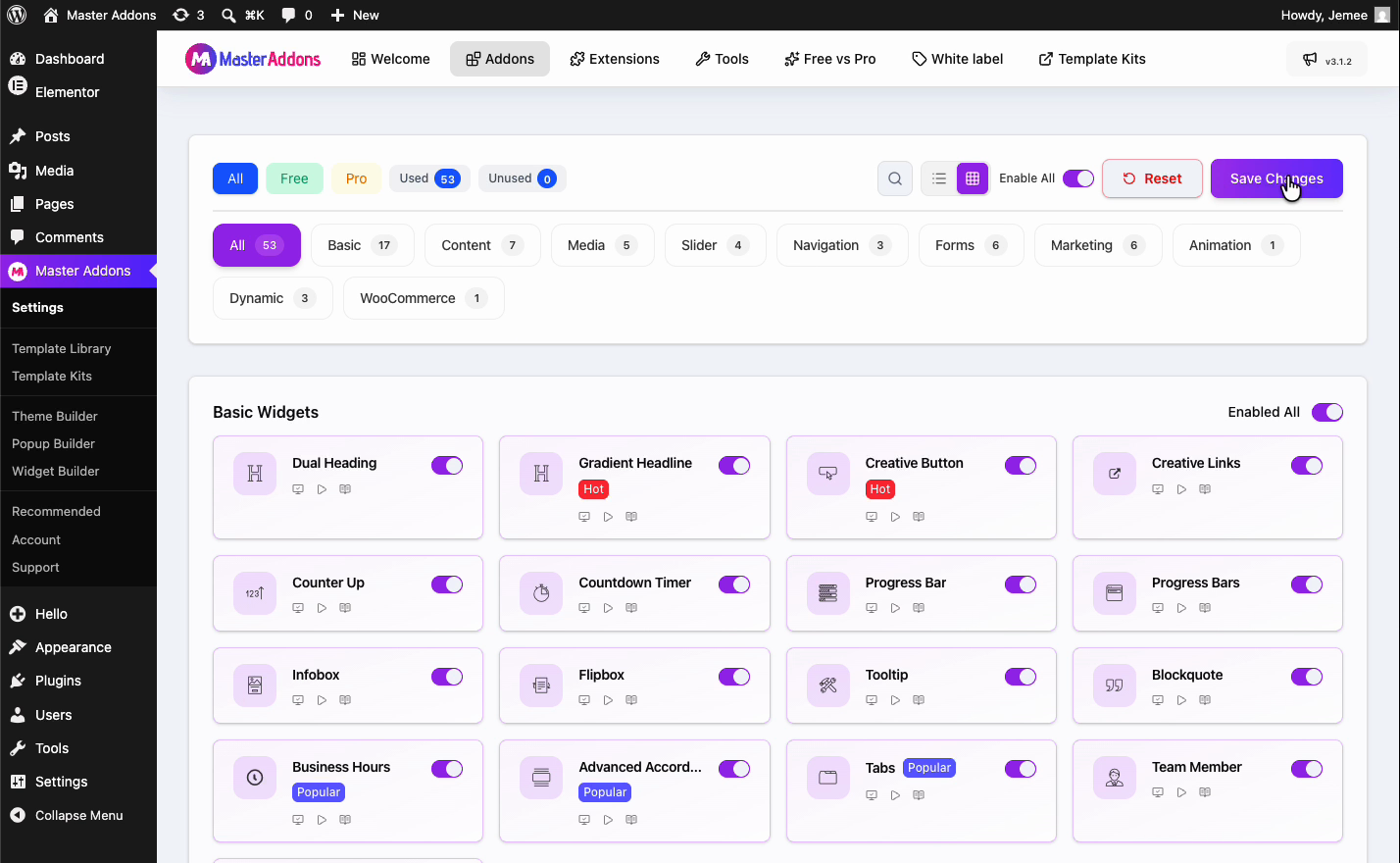Open the Howdy, Jemee account menu
The image size is (1400, 863).
(1335, 15)
